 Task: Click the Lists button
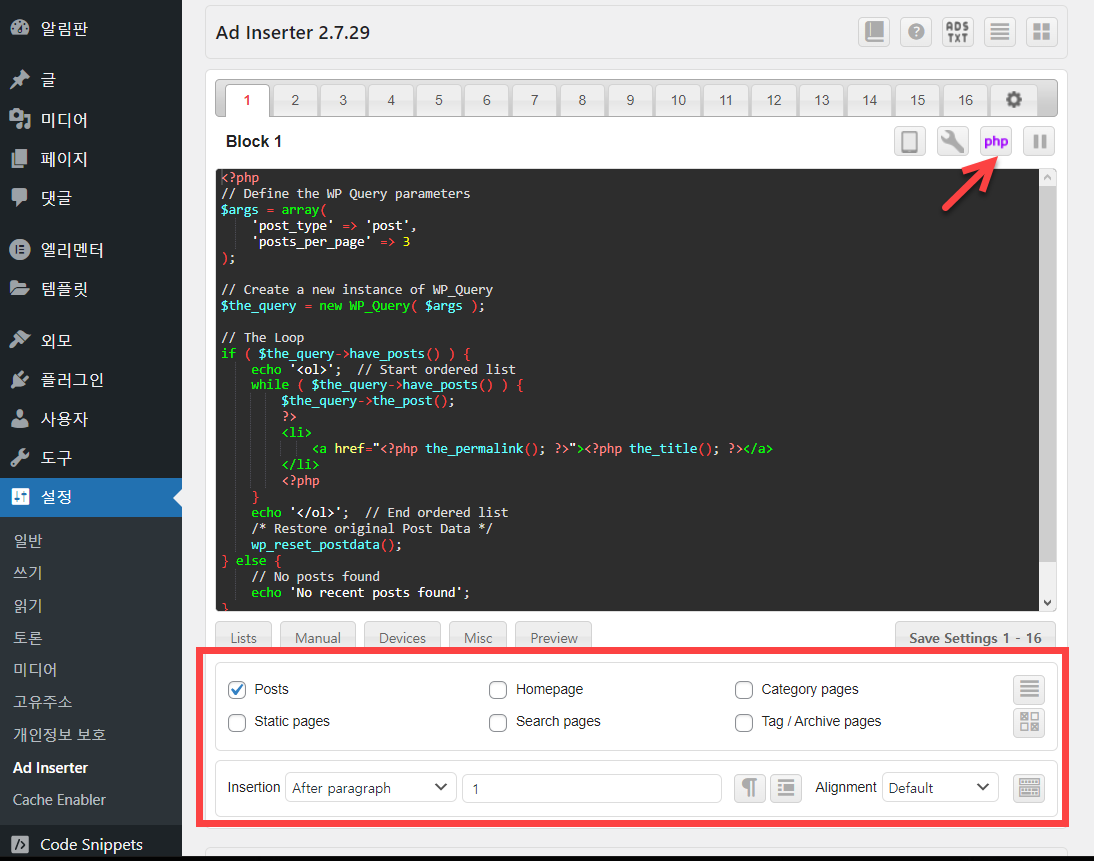pyautogui.click(x=243, y=637)
